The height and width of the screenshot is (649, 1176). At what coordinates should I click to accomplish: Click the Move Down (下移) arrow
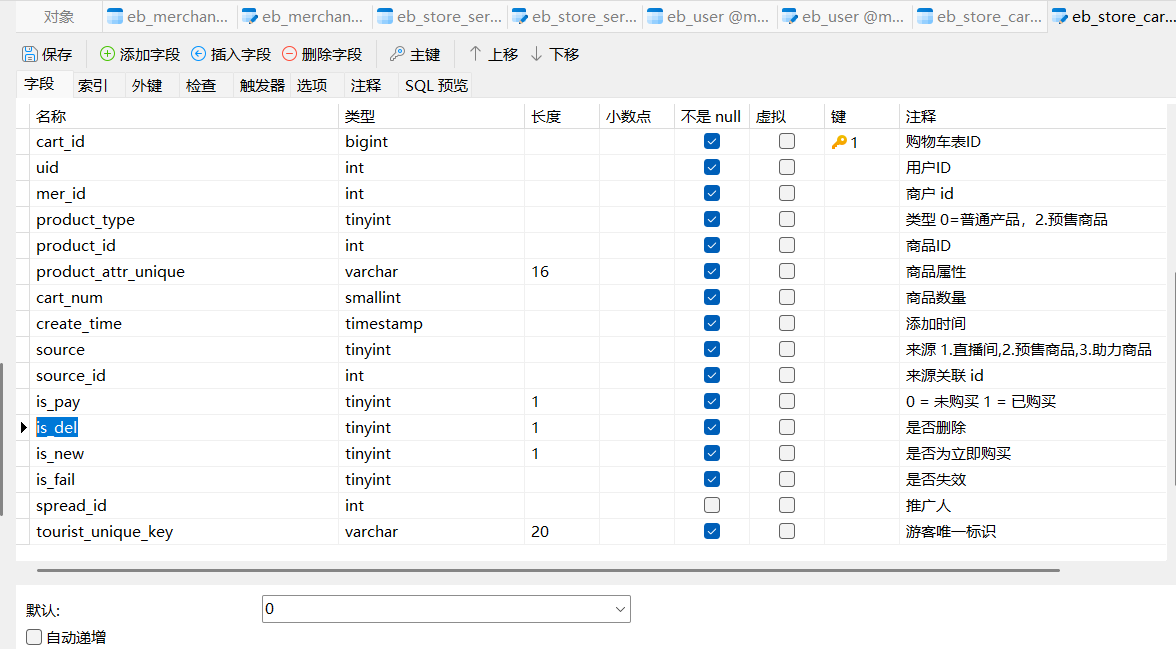tap(536, 54)
